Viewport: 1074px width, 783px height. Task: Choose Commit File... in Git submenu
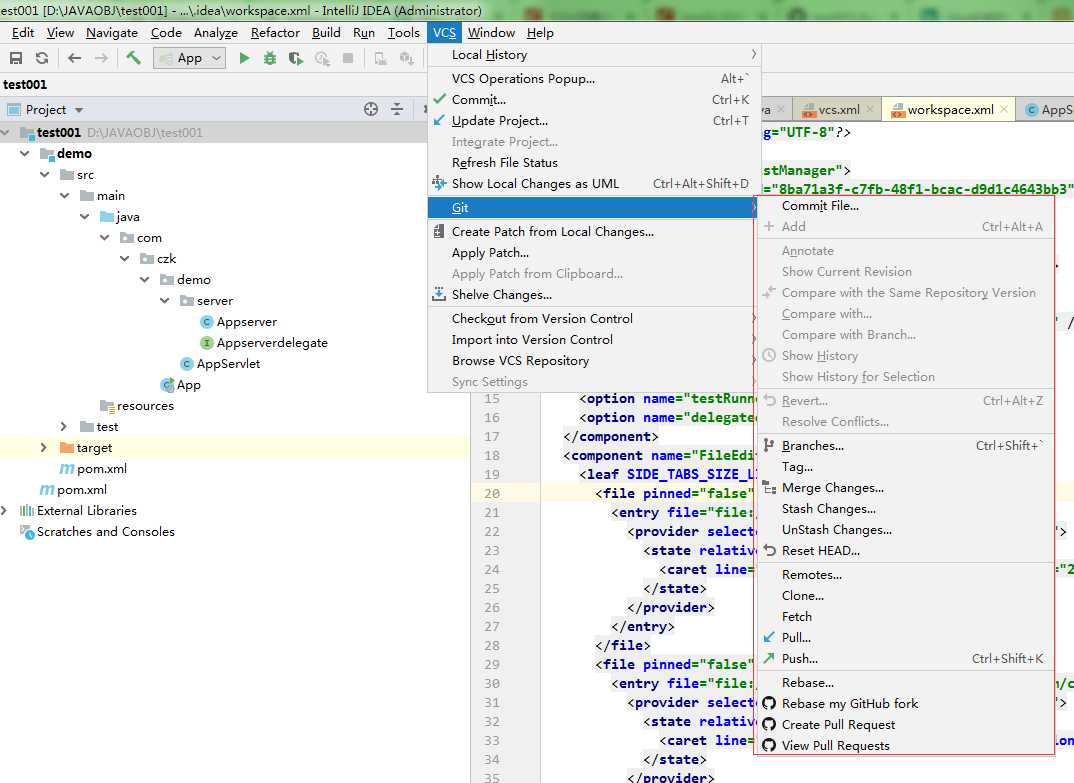click(x=904, y=206)
